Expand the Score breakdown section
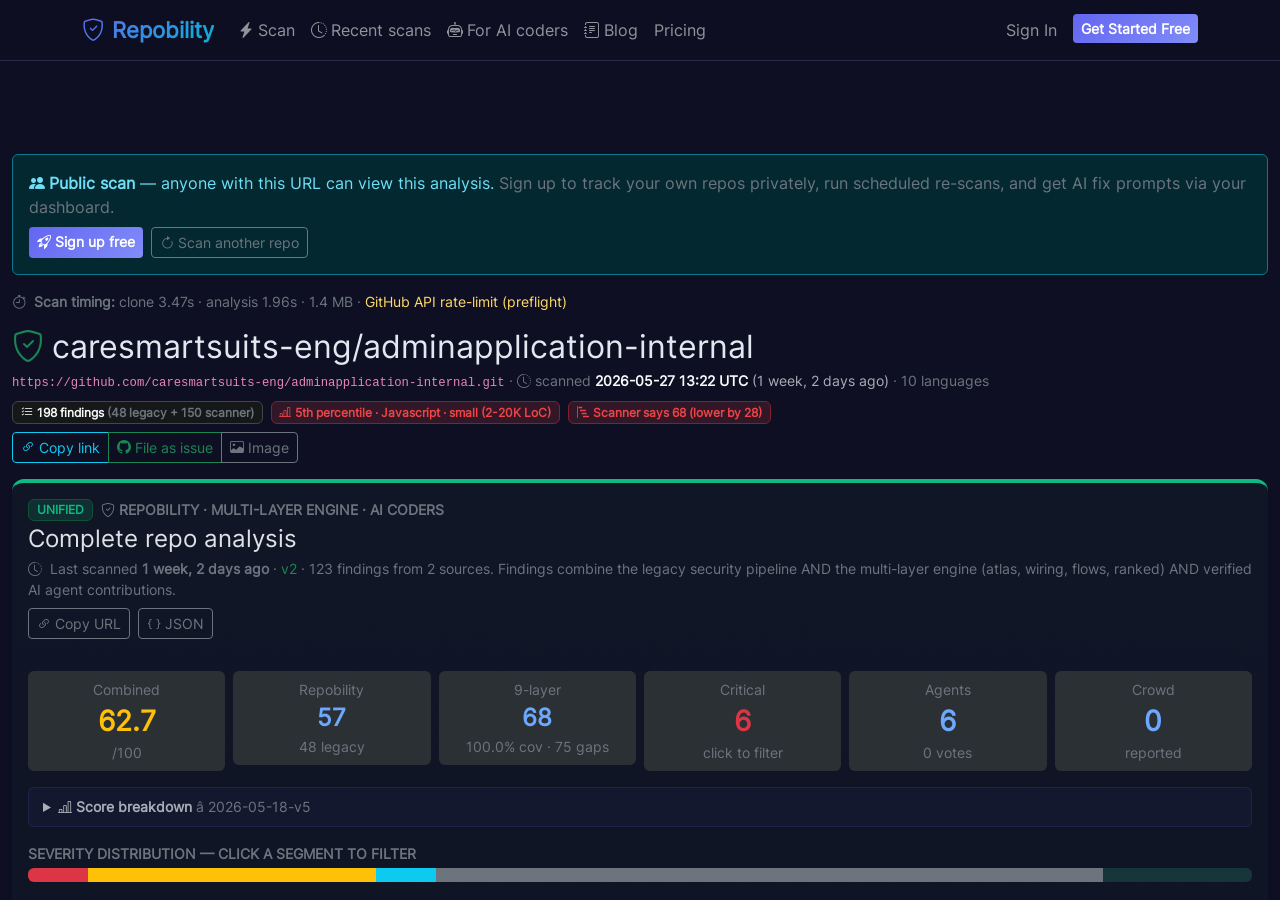The width and height of the screenshot is (1280, 900). click(640, 807)
